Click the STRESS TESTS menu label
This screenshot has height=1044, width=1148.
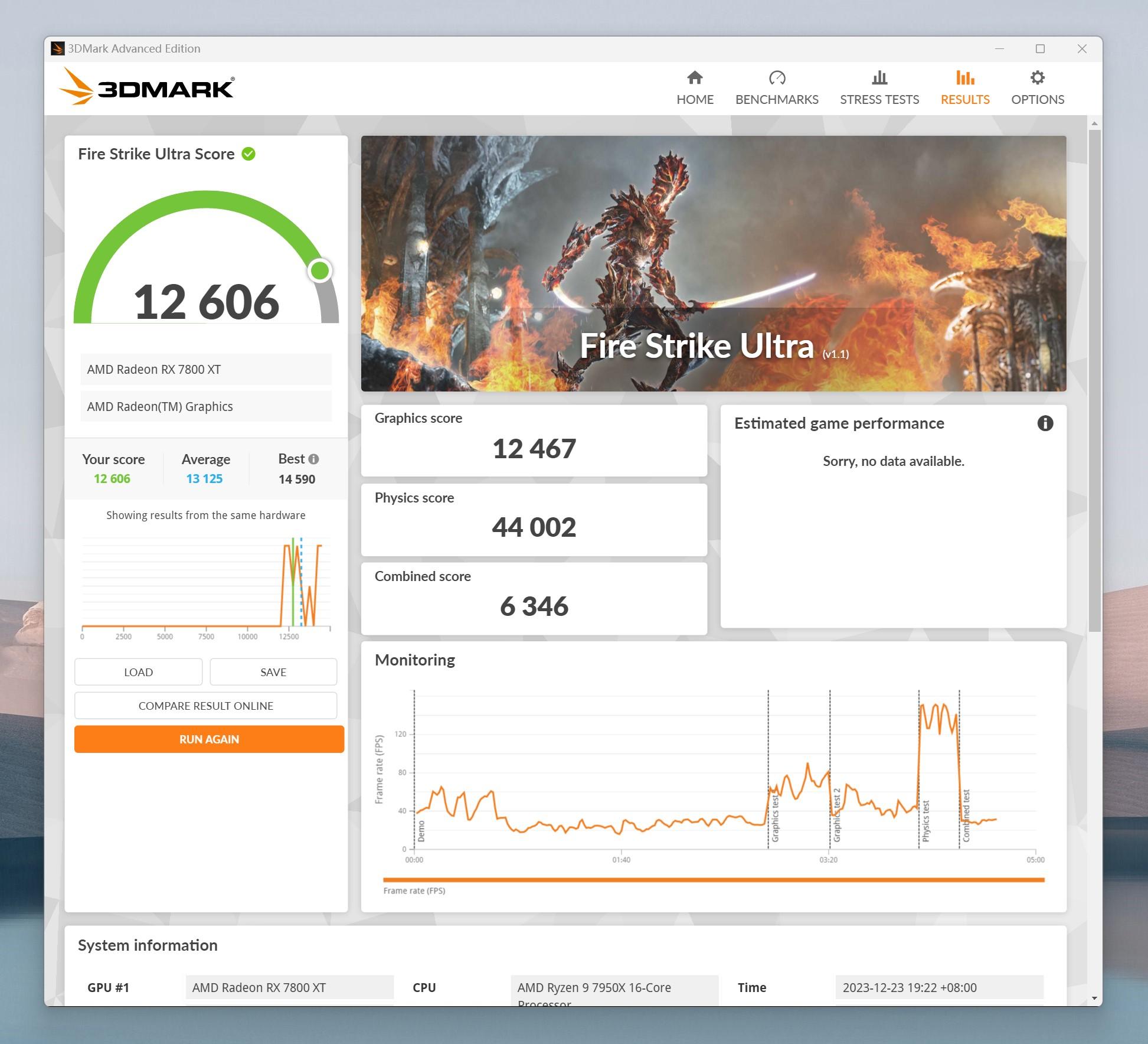click(879, 99)
